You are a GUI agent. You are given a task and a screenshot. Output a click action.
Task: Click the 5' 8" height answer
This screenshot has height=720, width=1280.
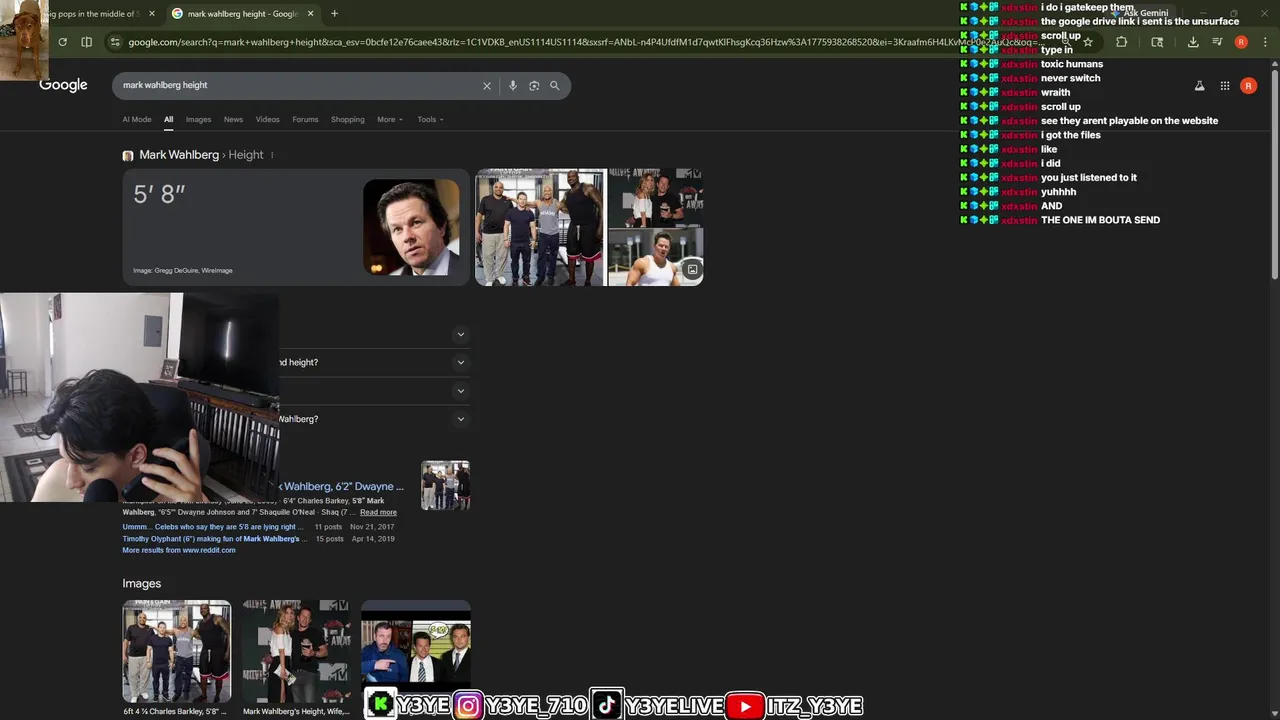(x=160, y=195)
